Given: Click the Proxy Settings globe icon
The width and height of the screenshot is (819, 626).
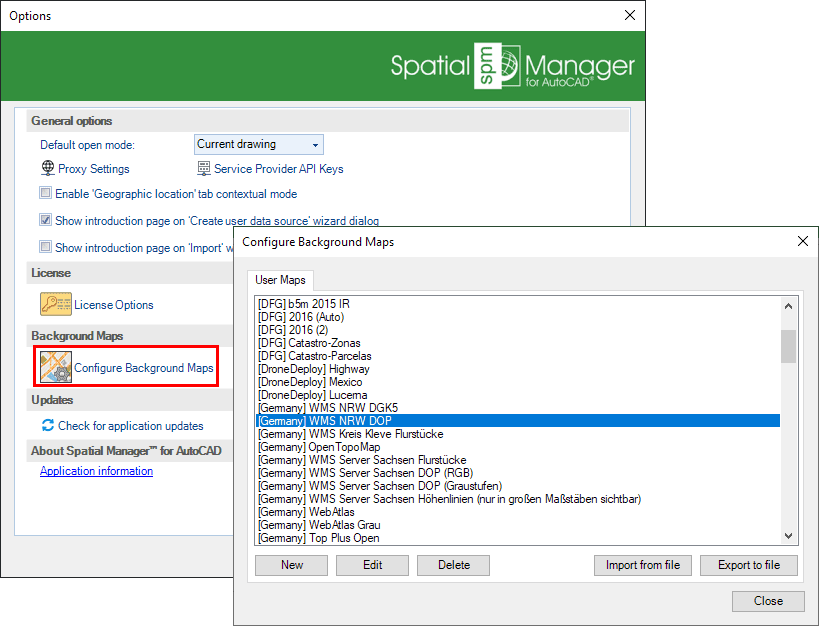Looking at the screenshot, I should [x=47, y=169].
